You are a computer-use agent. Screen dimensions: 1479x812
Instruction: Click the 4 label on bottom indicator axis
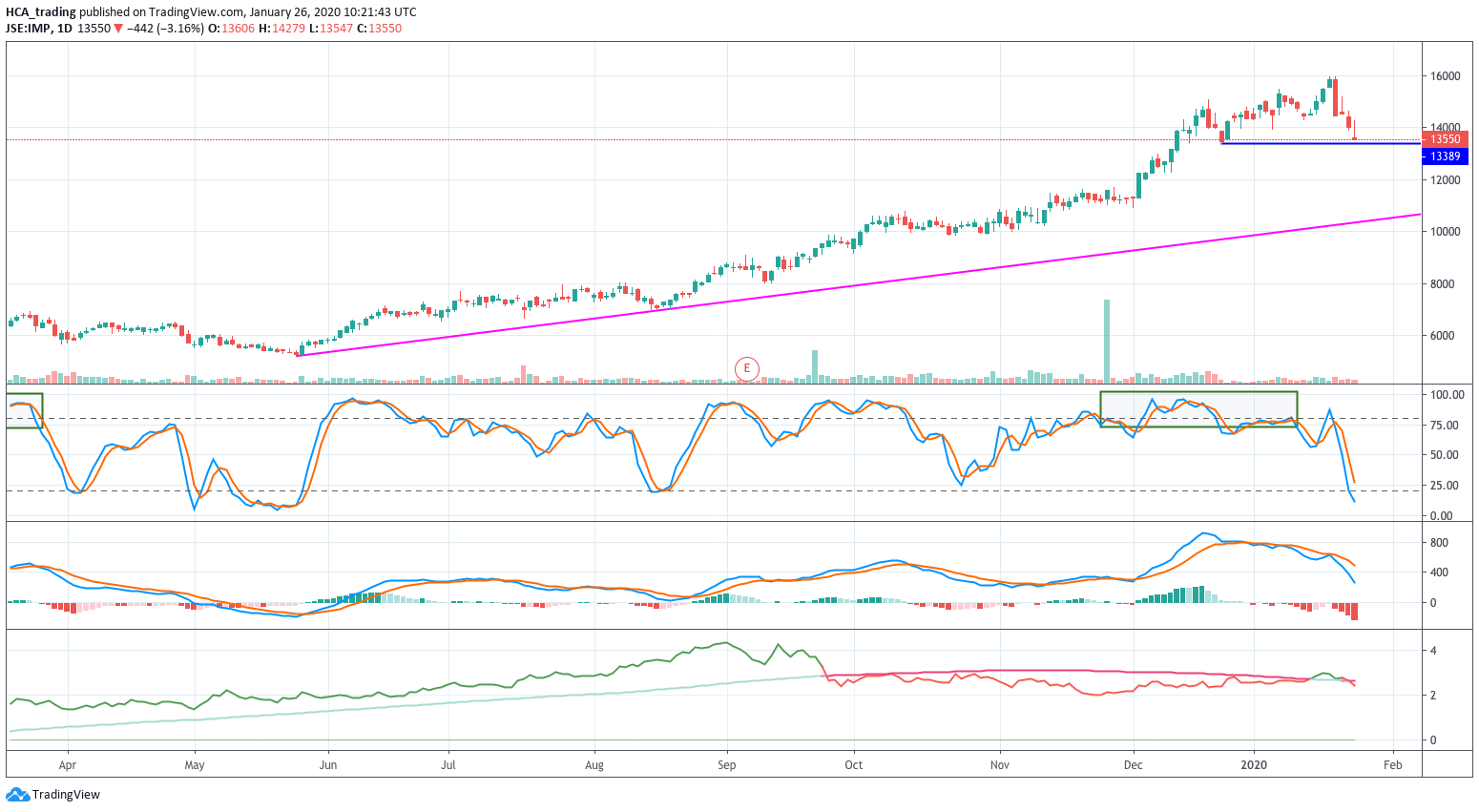1433,651
